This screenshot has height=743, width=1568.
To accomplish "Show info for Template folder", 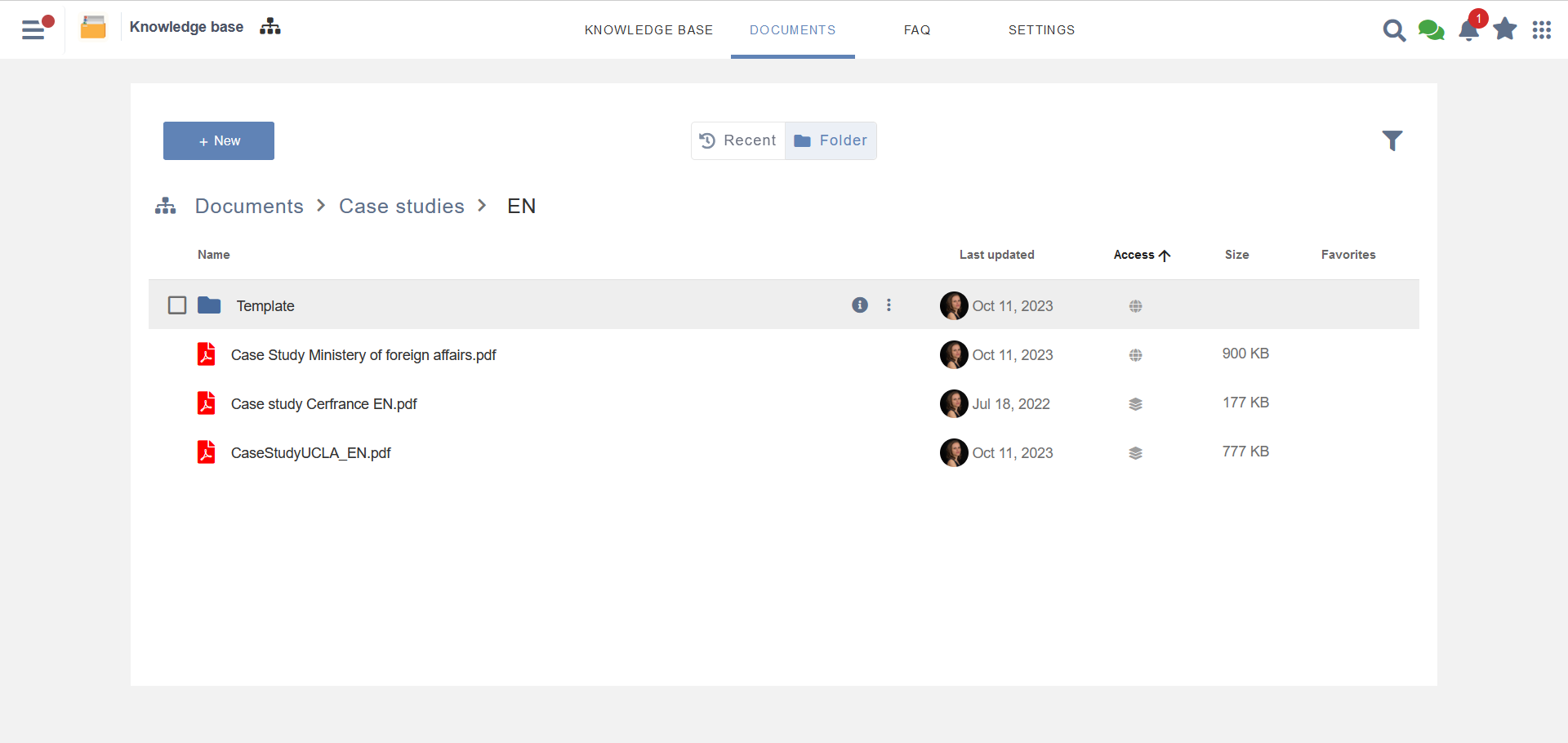I will [x=860, y=305].
